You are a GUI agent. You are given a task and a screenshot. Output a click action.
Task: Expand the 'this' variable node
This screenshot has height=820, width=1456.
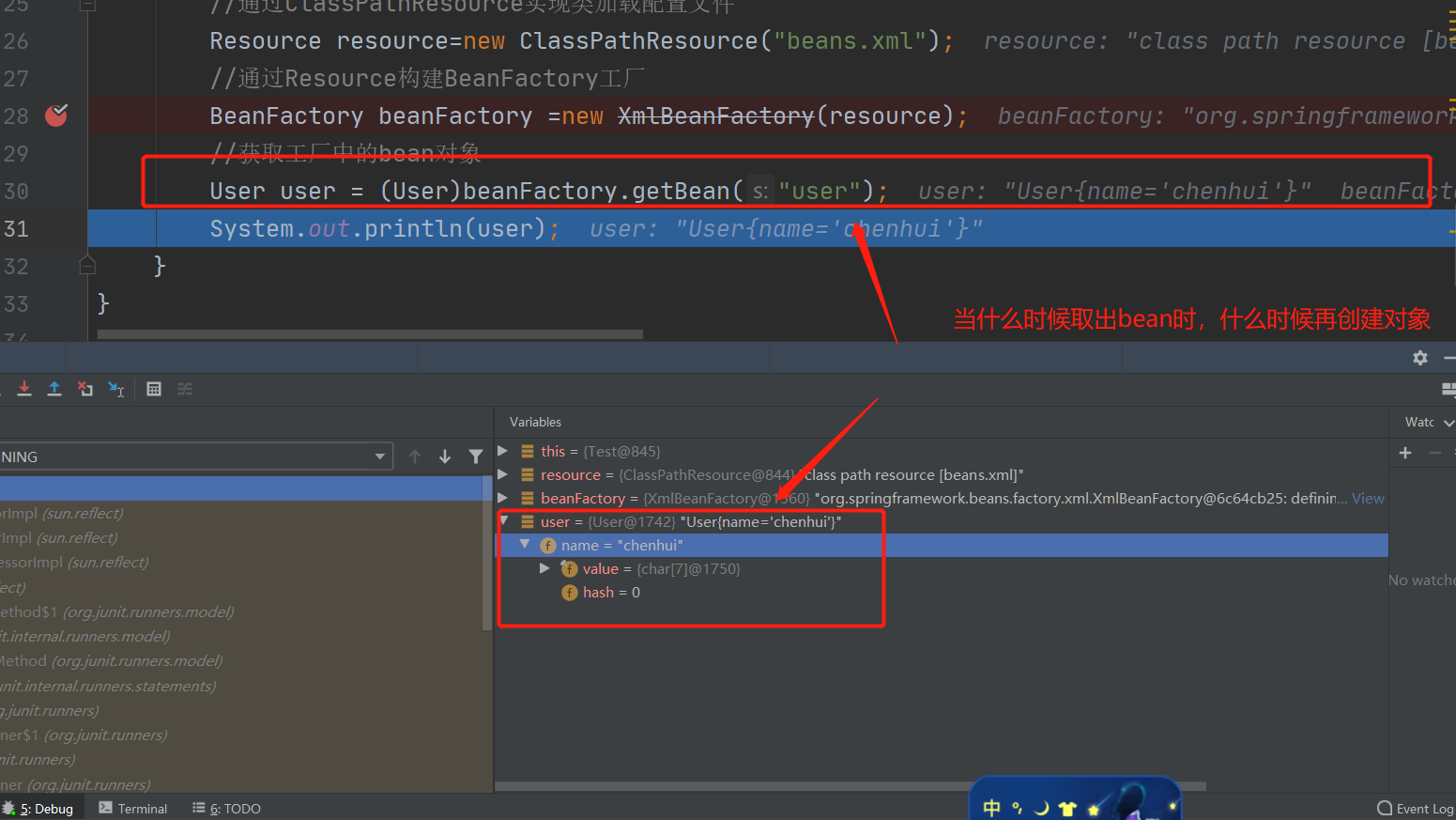[x=502, y=451]
